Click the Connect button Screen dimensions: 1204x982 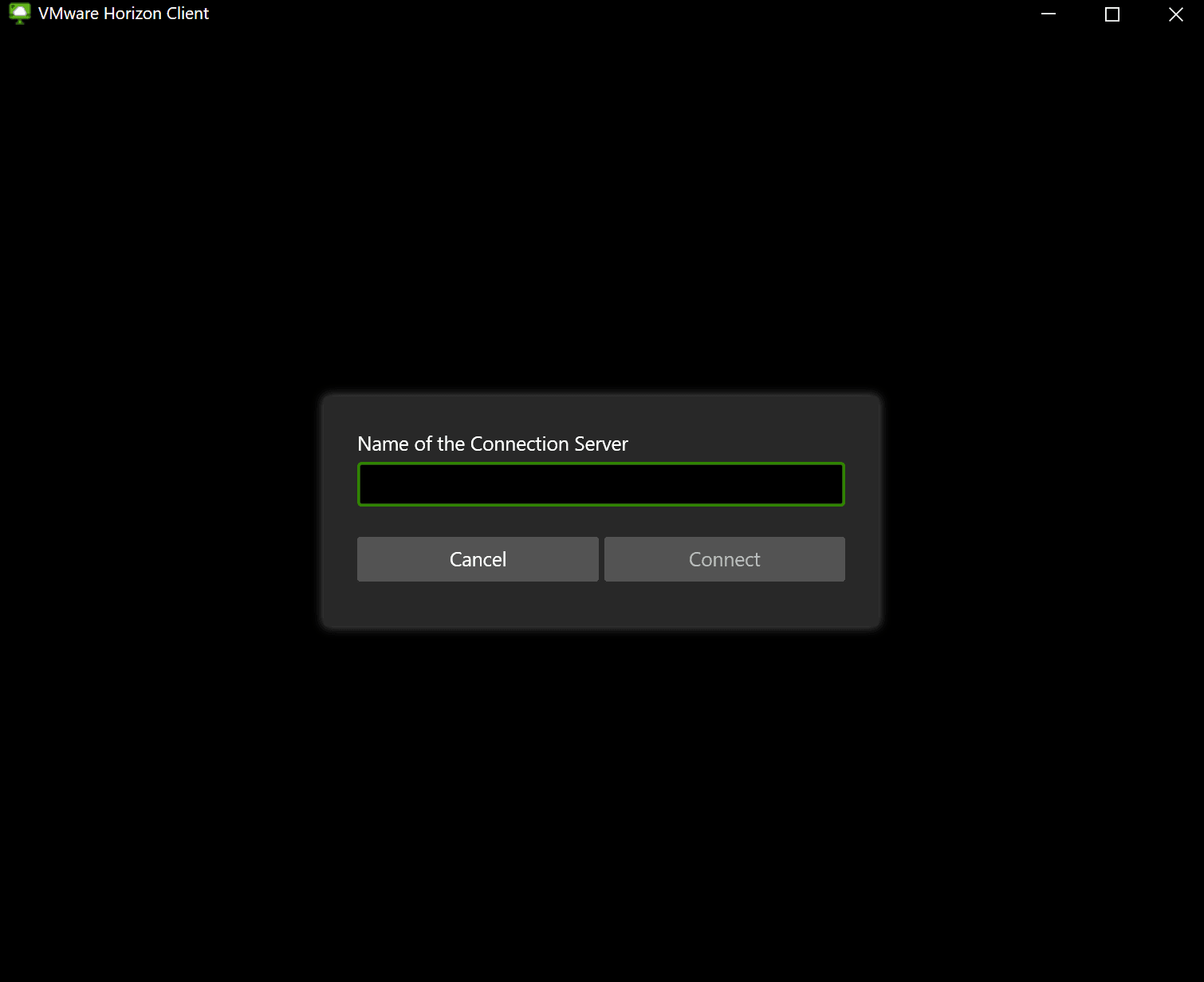click(725, 559)
